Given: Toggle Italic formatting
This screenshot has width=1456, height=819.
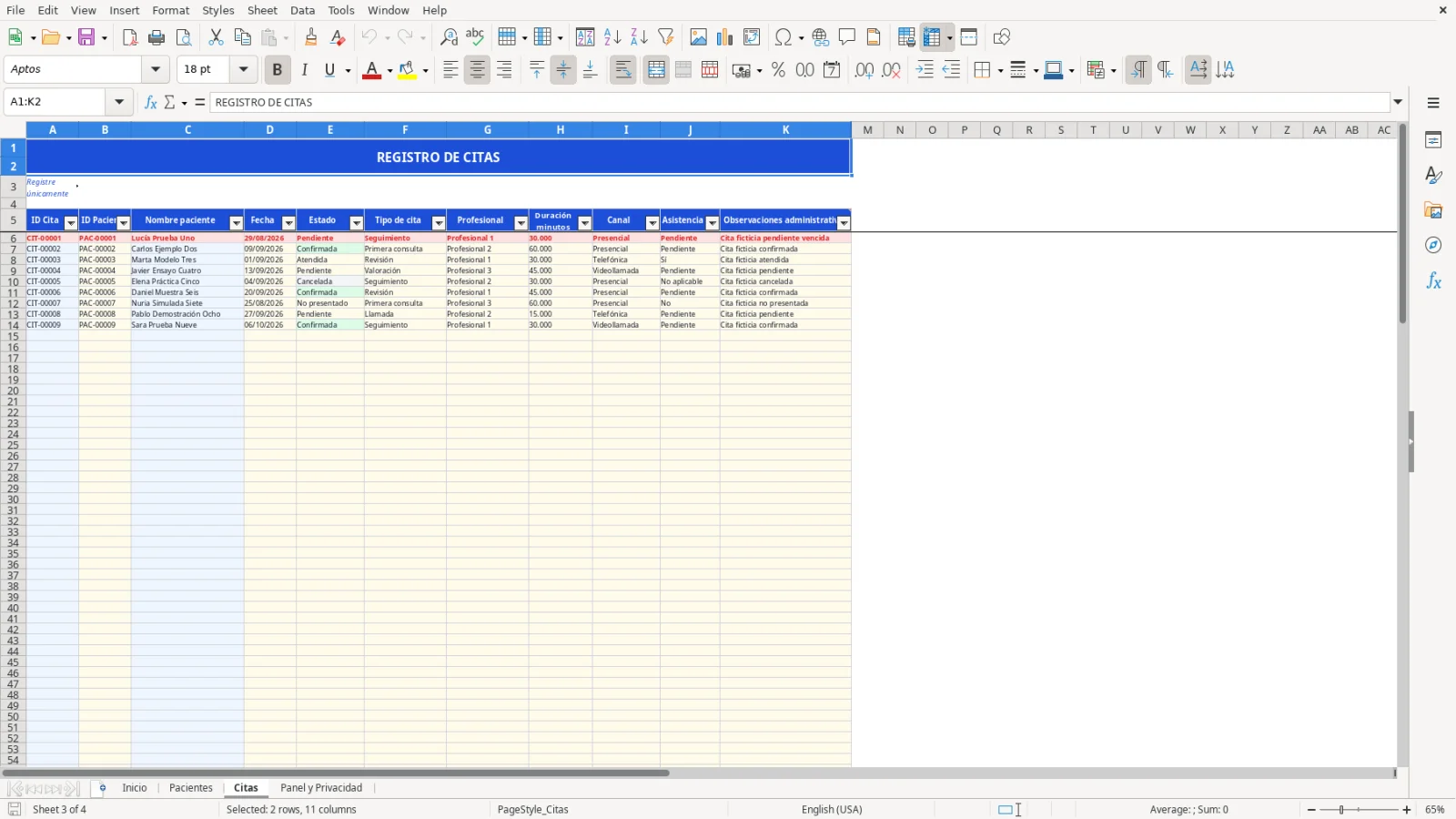Looking at the screenshot, I should point(304,69).
